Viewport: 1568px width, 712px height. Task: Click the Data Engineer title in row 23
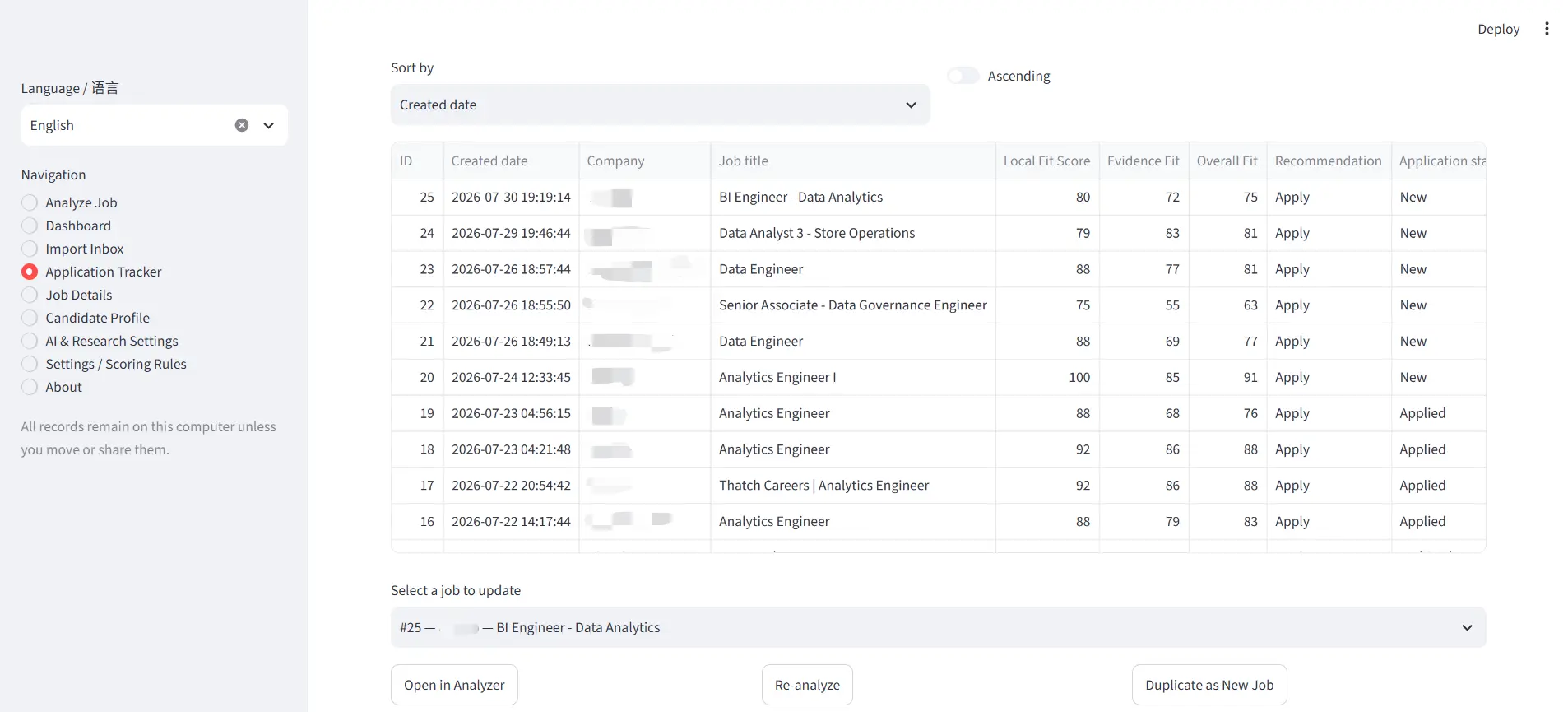(x=853, y=269)
